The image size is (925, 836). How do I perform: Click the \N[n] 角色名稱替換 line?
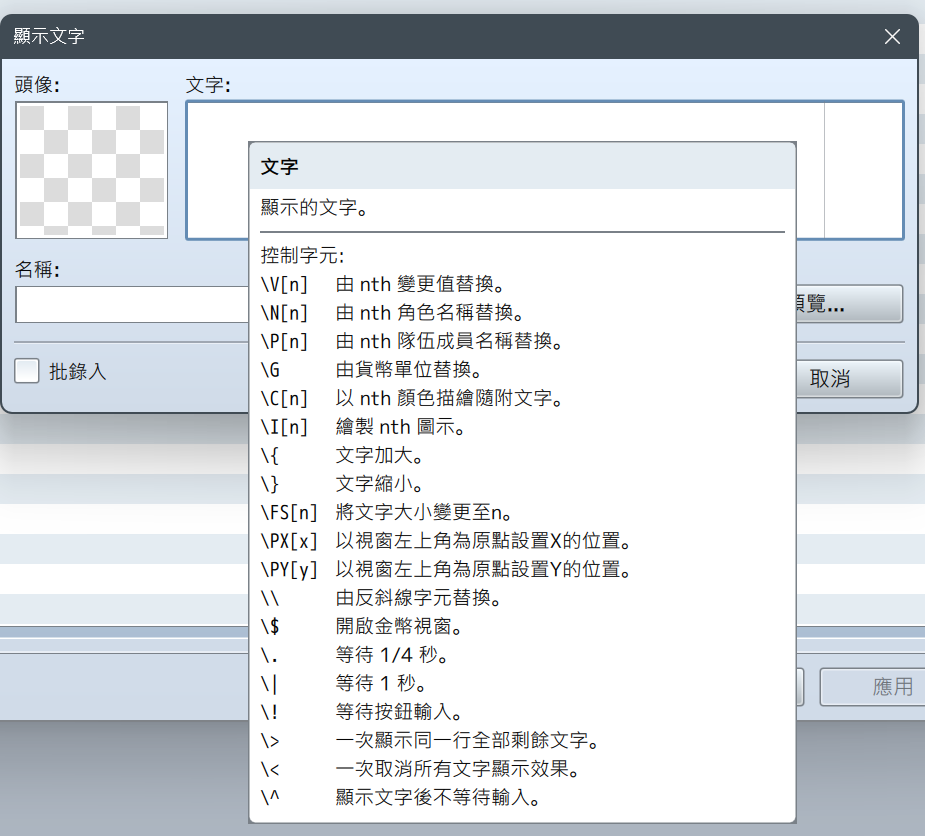click(x=392, y=313)
